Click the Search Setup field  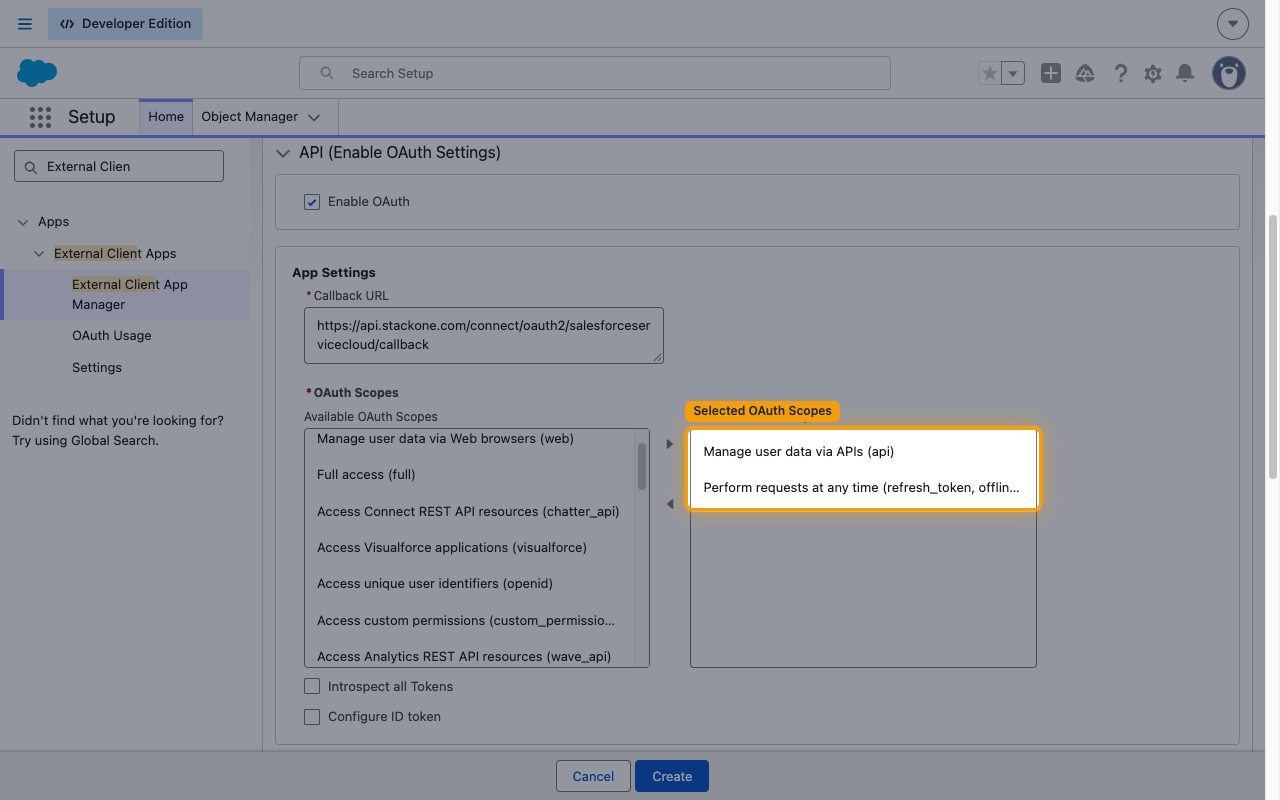click(595, 73)
